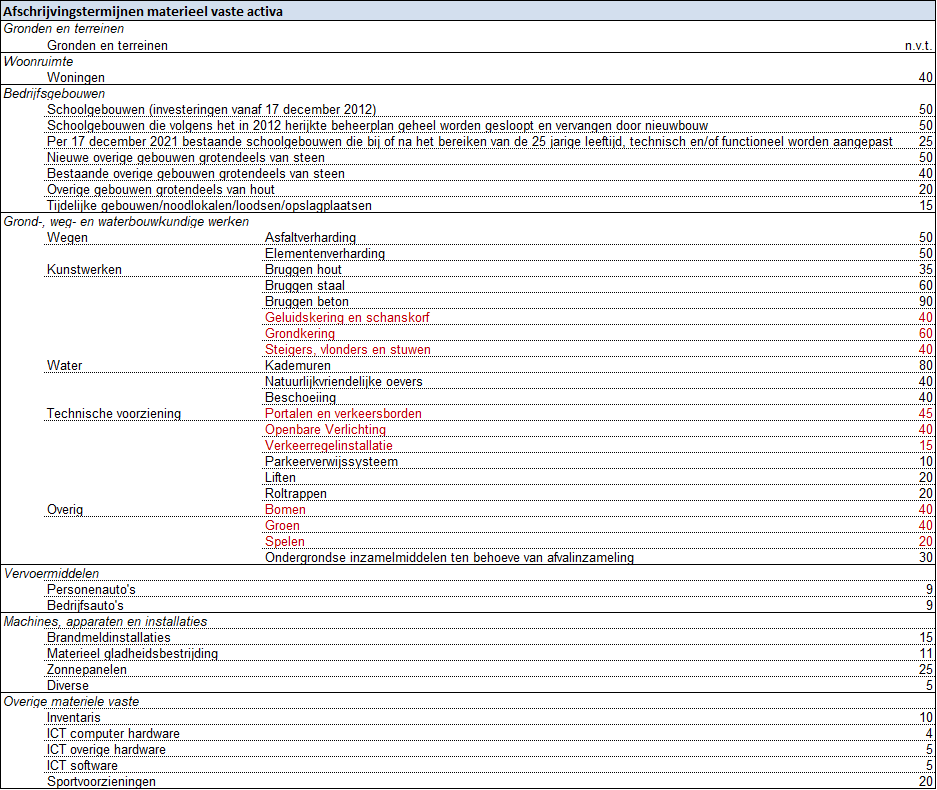Click the red 'Openbare Verlichting' entry

pyautogui.click(x=325, y=429)
